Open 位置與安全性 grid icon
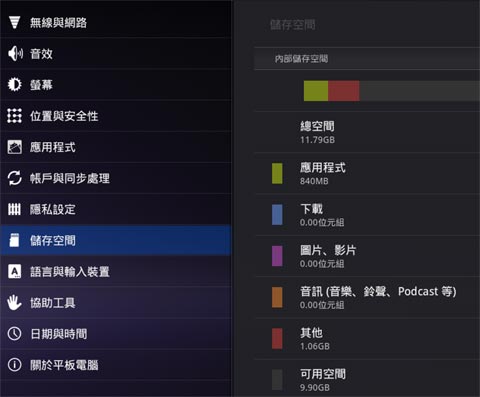The height and width of the screenshot is (397, 480). (15, 116)
